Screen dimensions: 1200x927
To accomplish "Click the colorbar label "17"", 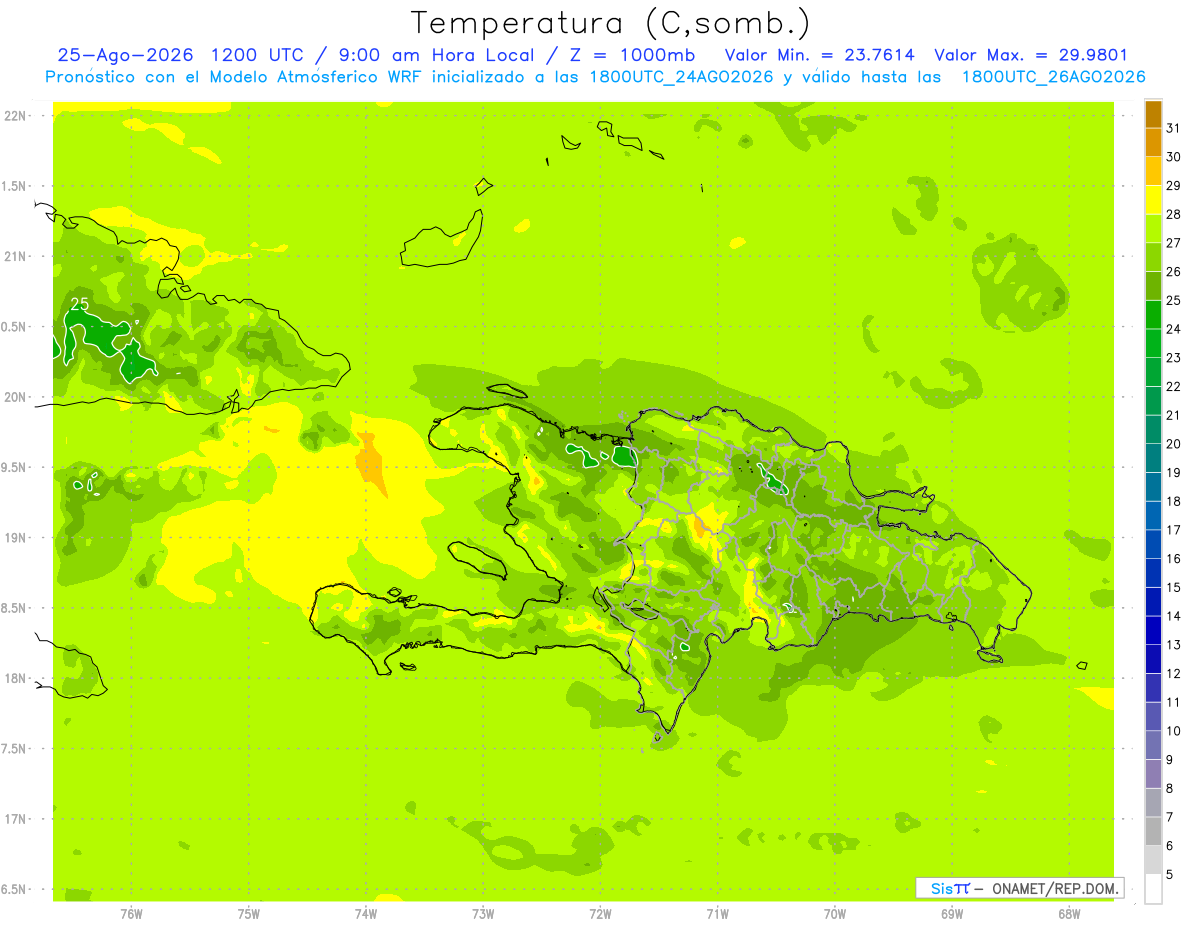I will [1174, 530].
